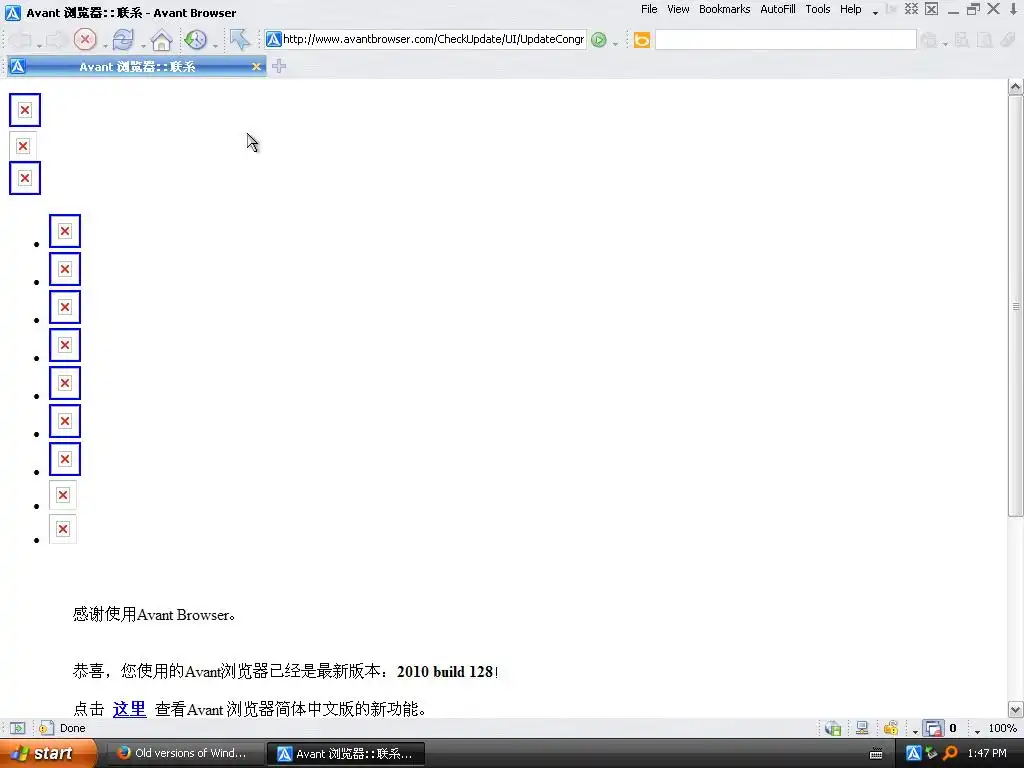The width and height of the screenshot is (1024, 768).
Task: Click the blue arrow pointer toolbar icon
Action: (x=240, y=40)
